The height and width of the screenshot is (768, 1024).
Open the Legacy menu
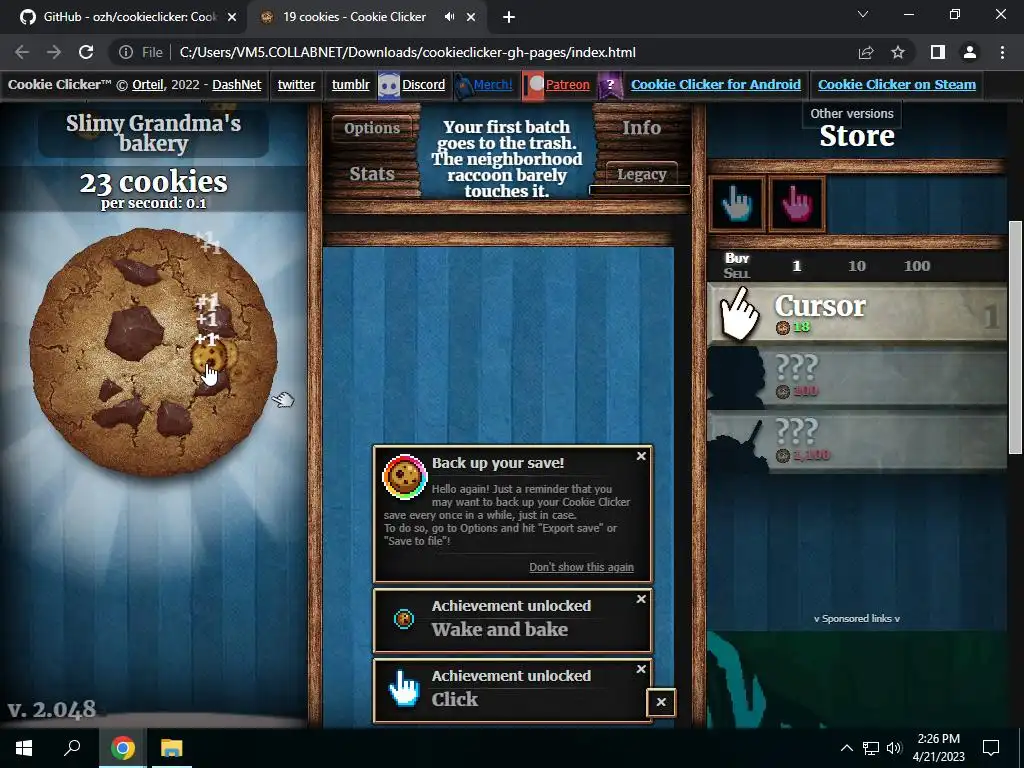(x=641, y=174)
